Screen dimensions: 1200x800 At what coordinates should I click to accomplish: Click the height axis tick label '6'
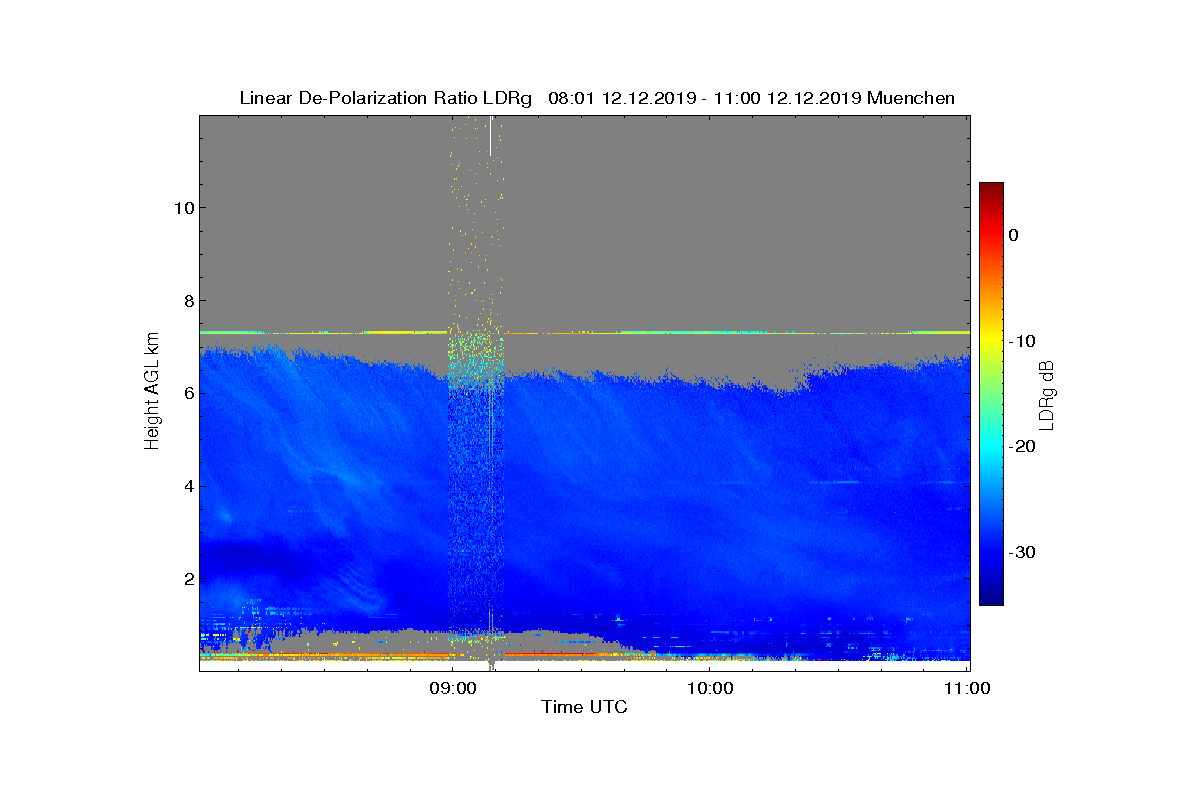click(x=187, y=393)
